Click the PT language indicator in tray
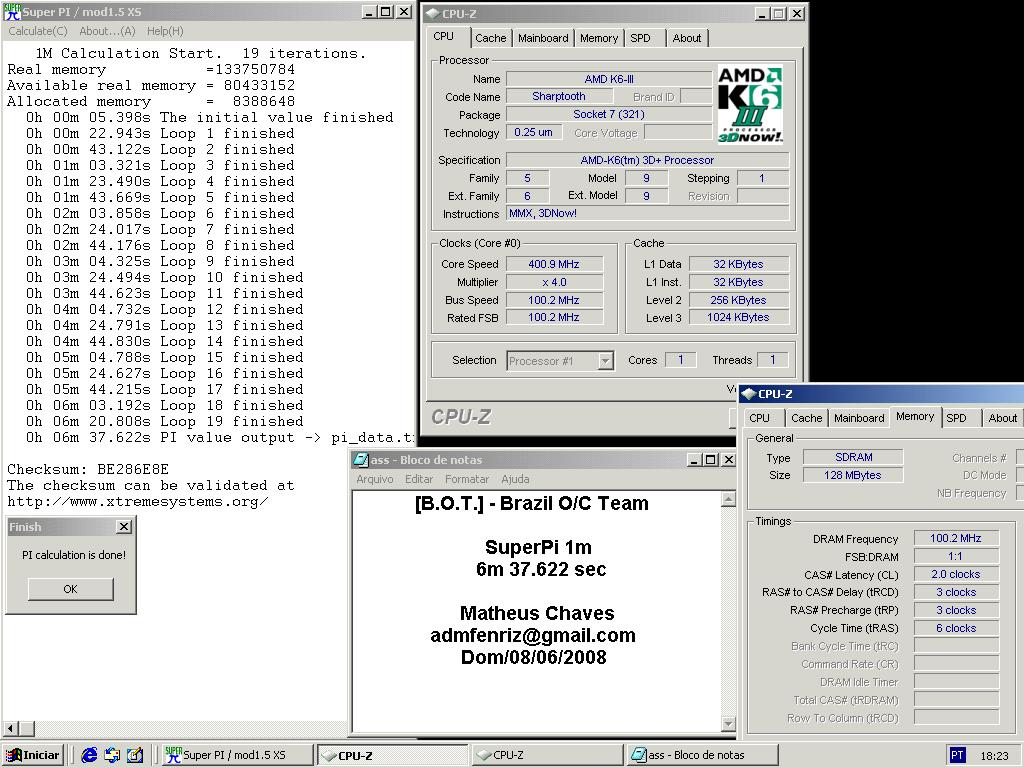Screen dimensions: 1024x768 coord(957,755)
